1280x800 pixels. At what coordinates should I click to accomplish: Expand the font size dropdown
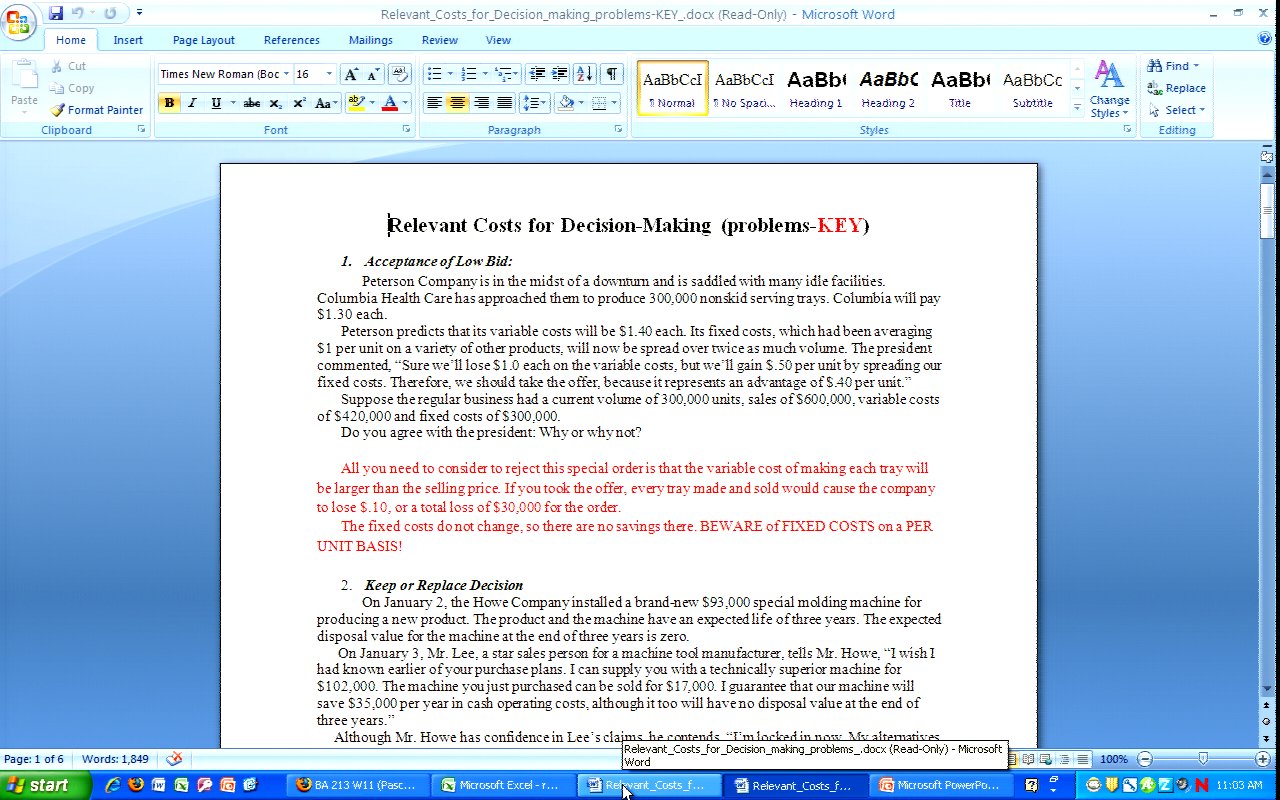click(x=329, y=74)
